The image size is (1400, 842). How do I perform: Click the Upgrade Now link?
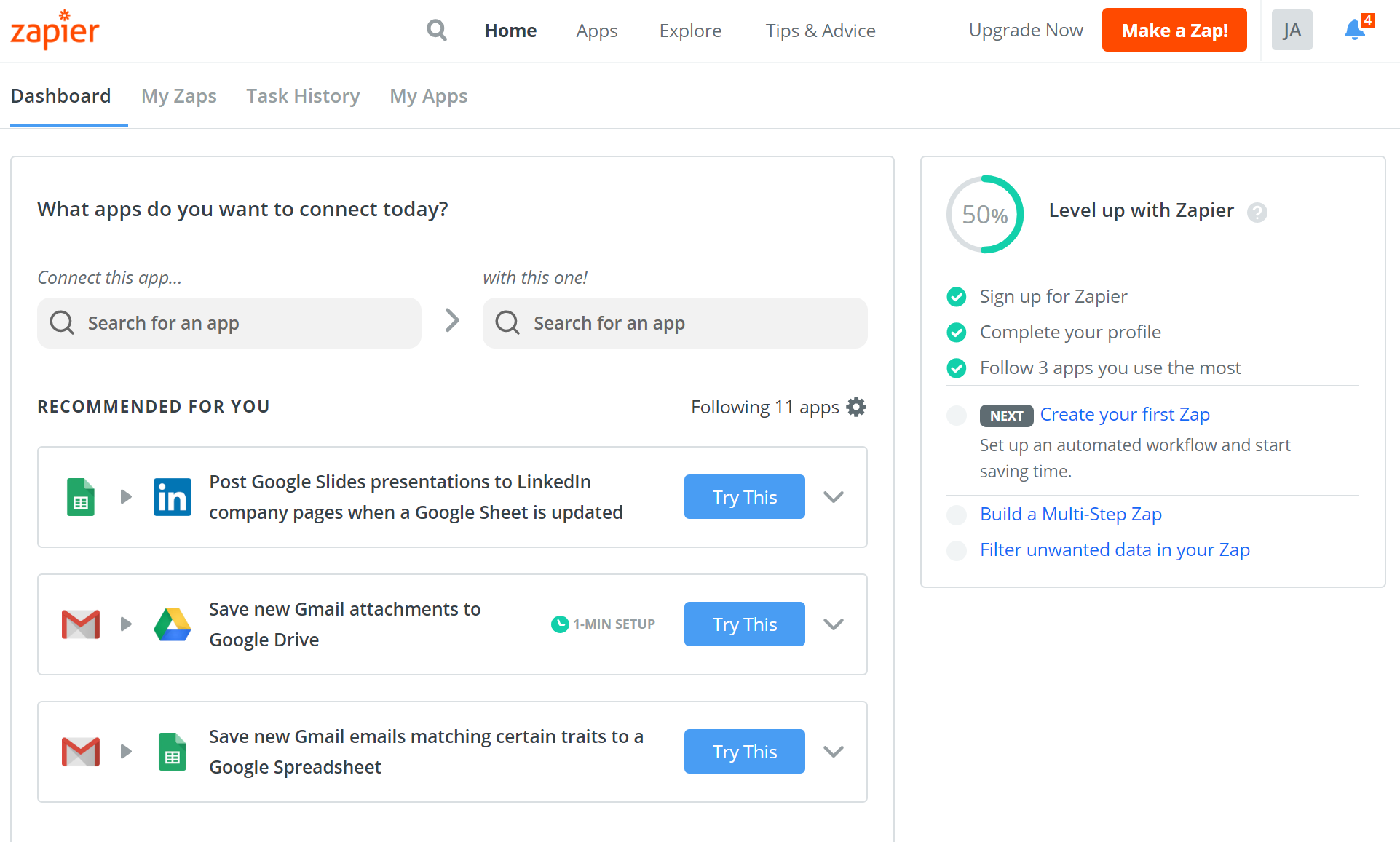pyautogui.click(x=1026, y=30)
